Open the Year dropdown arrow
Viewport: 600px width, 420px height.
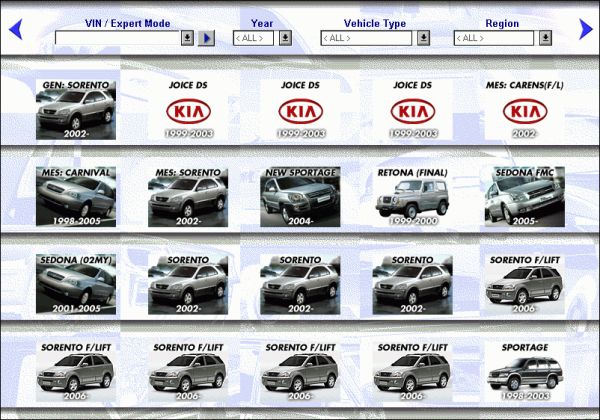[x=285, y=38]
